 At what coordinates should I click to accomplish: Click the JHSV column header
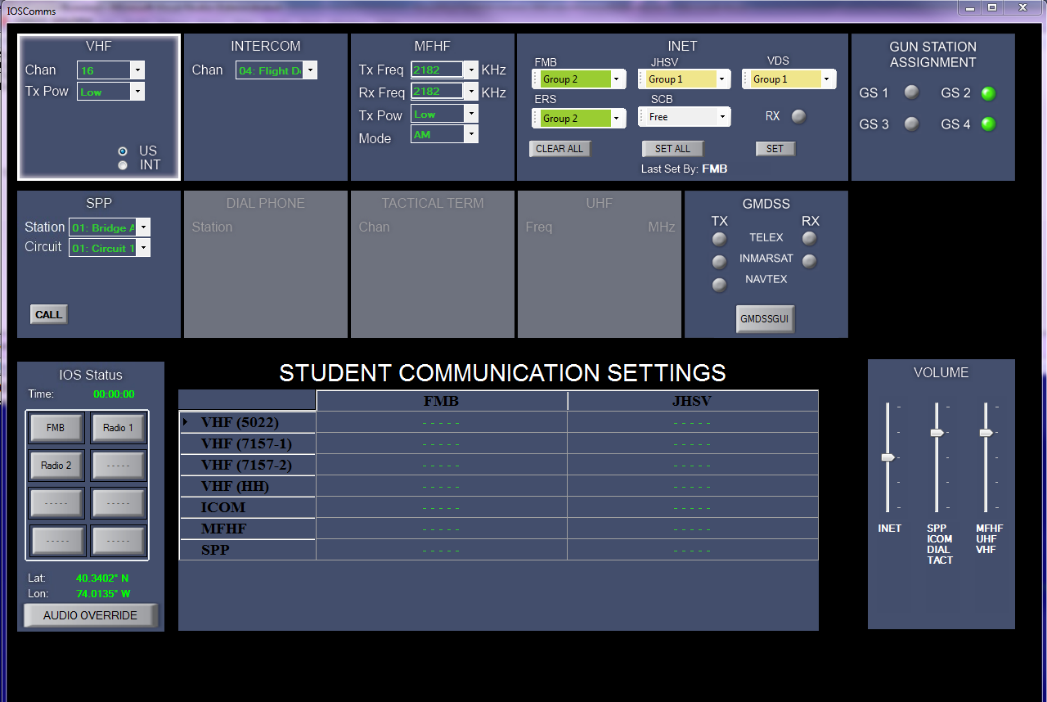692,401
